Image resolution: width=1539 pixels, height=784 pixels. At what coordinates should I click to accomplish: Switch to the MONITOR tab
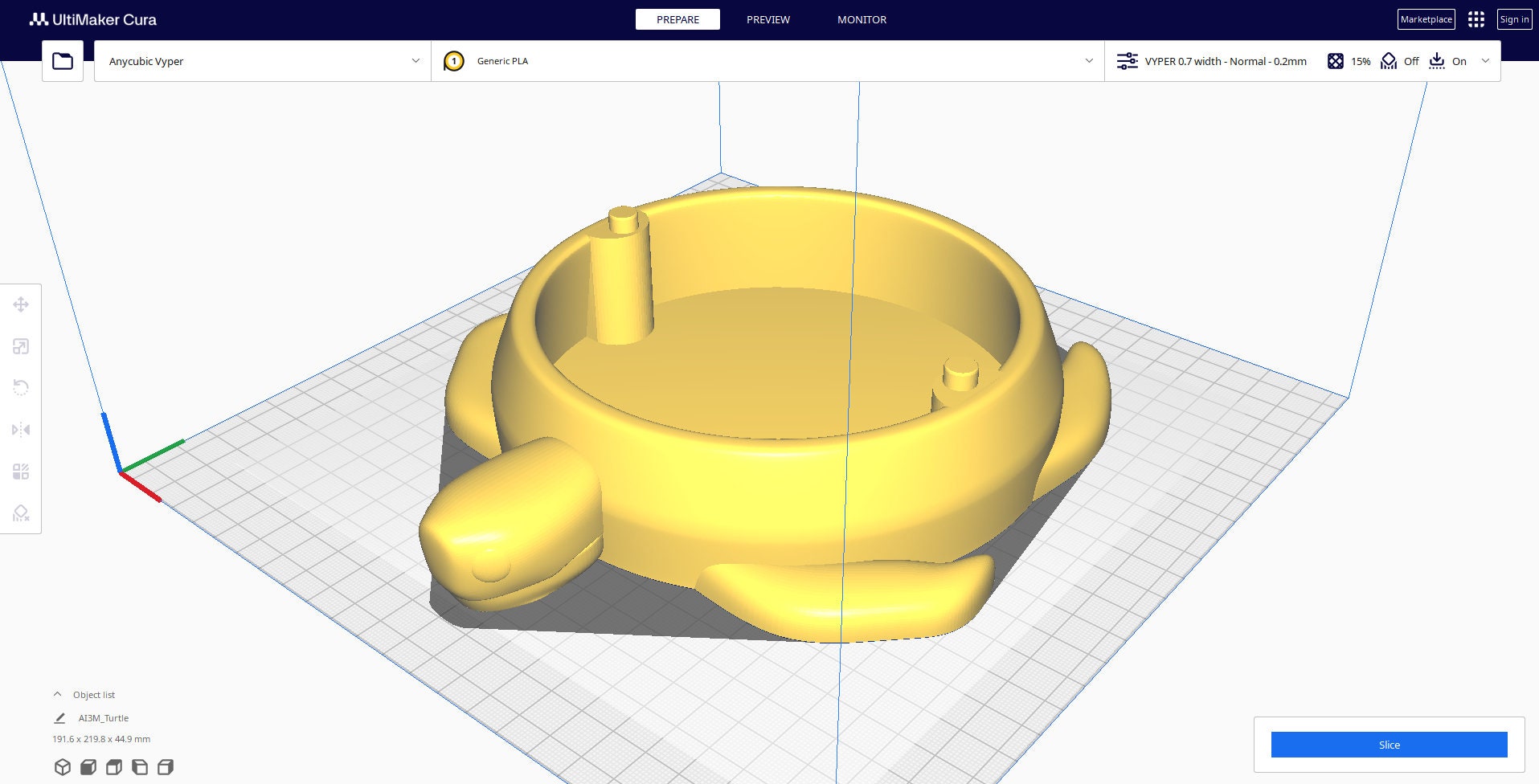coord(861,19)
